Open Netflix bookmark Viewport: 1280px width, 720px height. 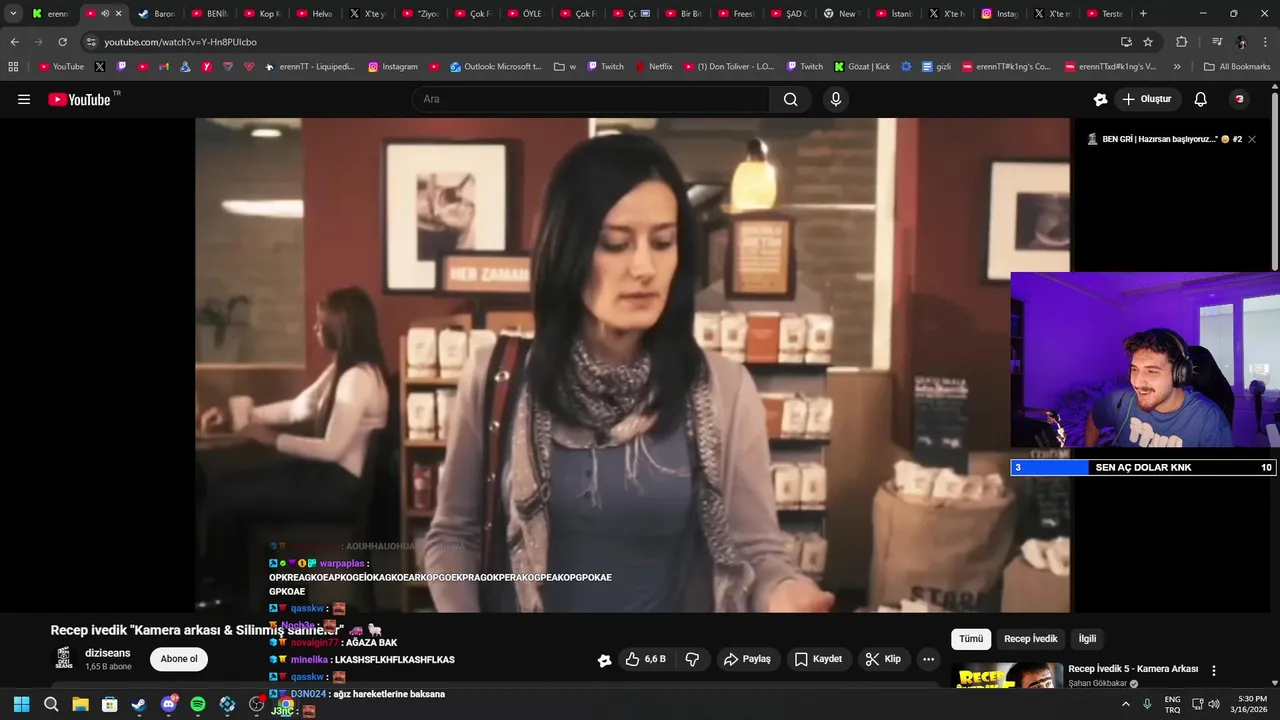click(653, 67)
